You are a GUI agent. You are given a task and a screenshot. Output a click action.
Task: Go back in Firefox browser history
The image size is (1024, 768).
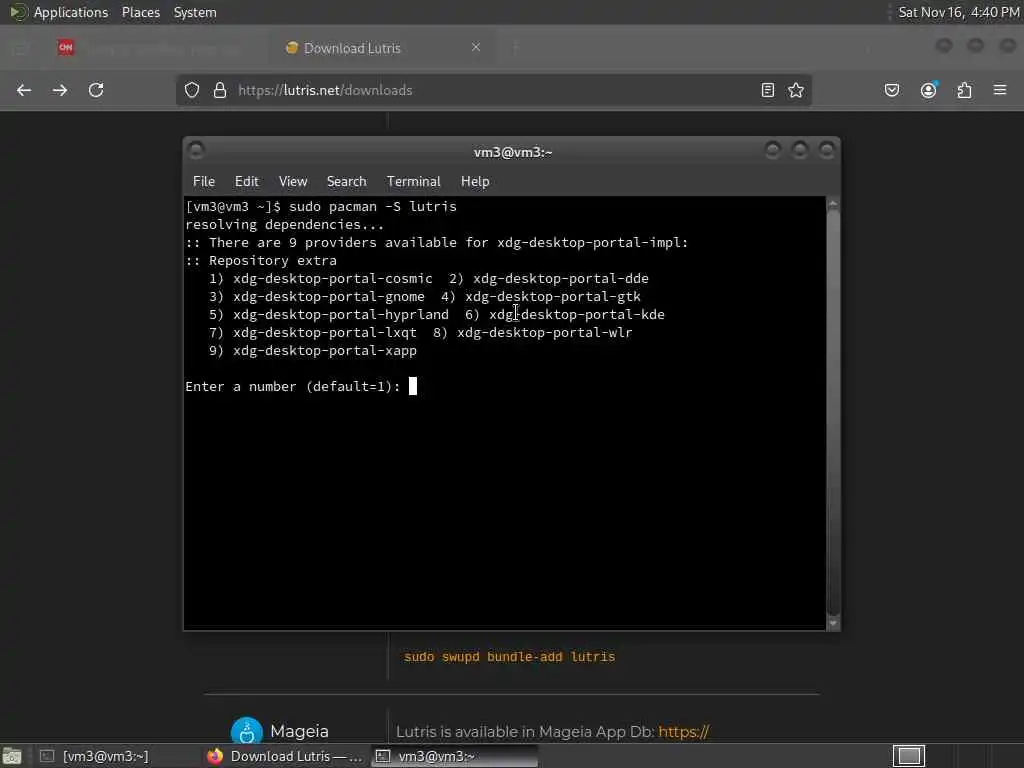24,90
